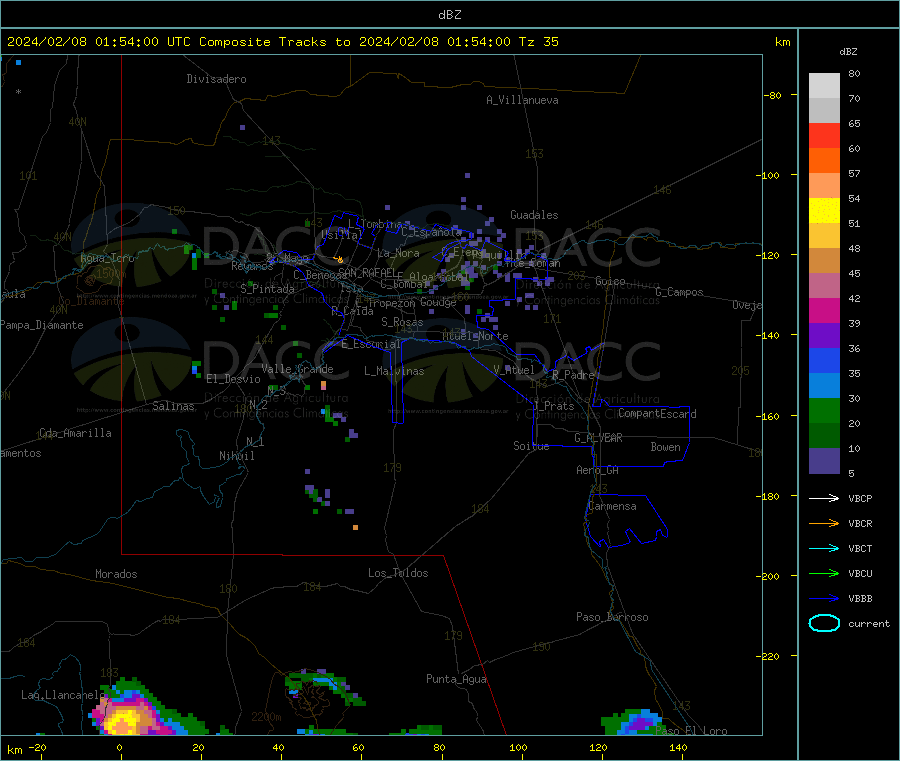This screenshot has width=900, height=761.
Task: Pick the 39 dBZ magenta legend swatch
Action: click(x=824, y=310)
